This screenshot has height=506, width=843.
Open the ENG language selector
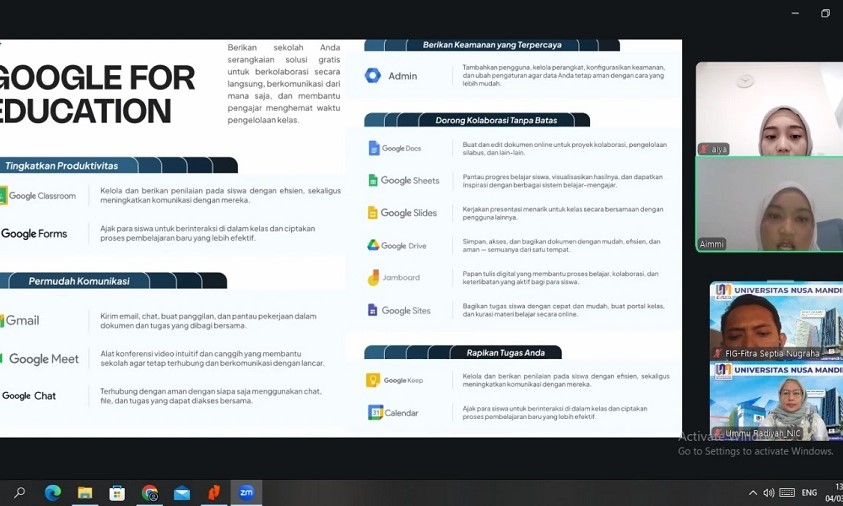tap(809, 493)
